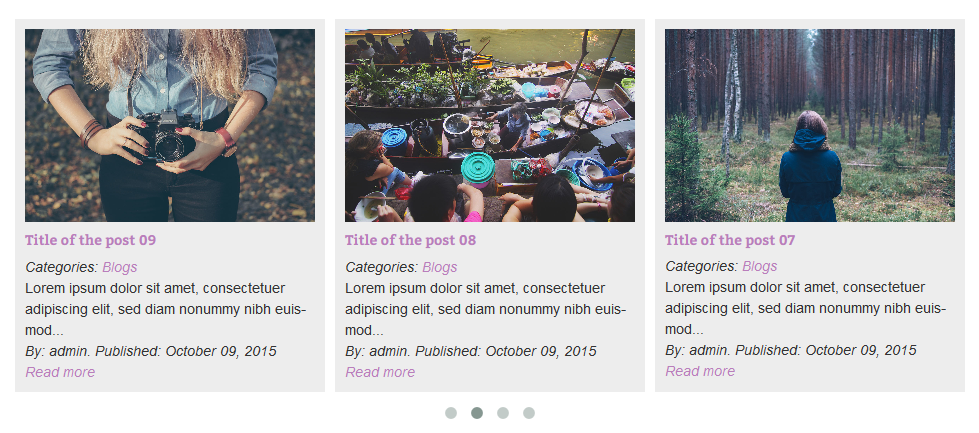
Task: Switch to third carousel page dot
Action: tap(503, 413)
